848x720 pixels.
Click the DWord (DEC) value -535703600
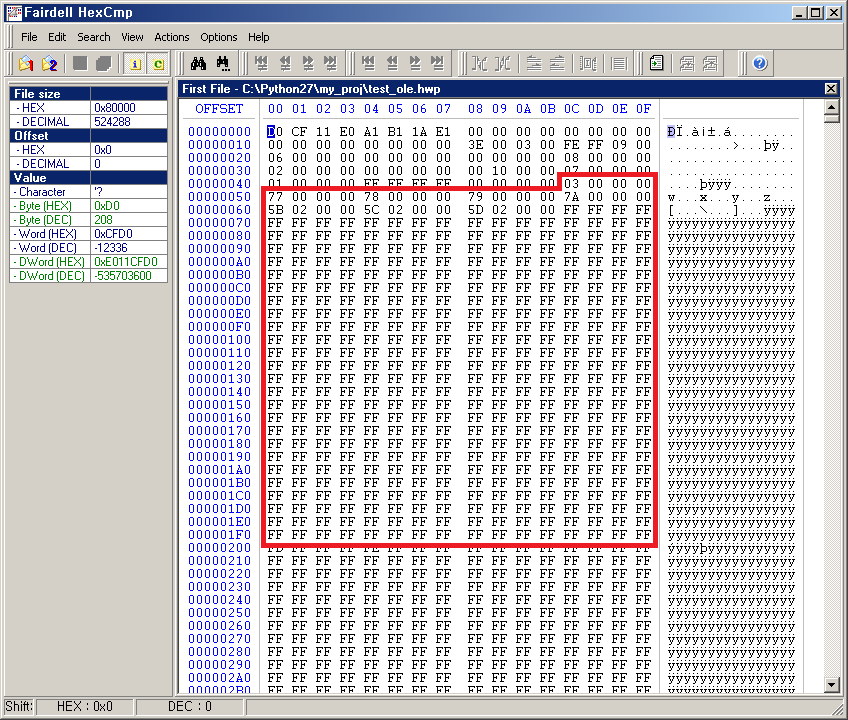pyautogui.click(x=129, y=276)
